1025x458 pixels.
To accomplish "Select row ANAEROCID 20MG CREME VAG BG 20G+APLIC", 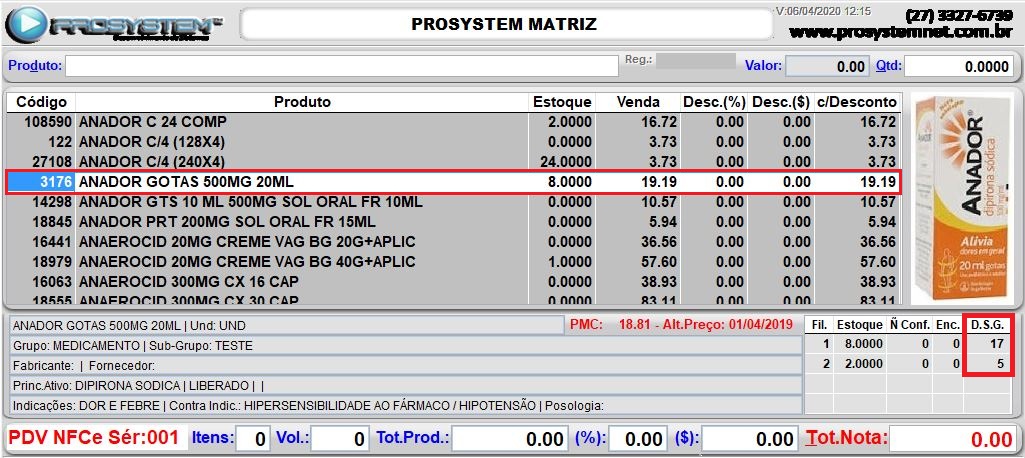I will 452,242.
